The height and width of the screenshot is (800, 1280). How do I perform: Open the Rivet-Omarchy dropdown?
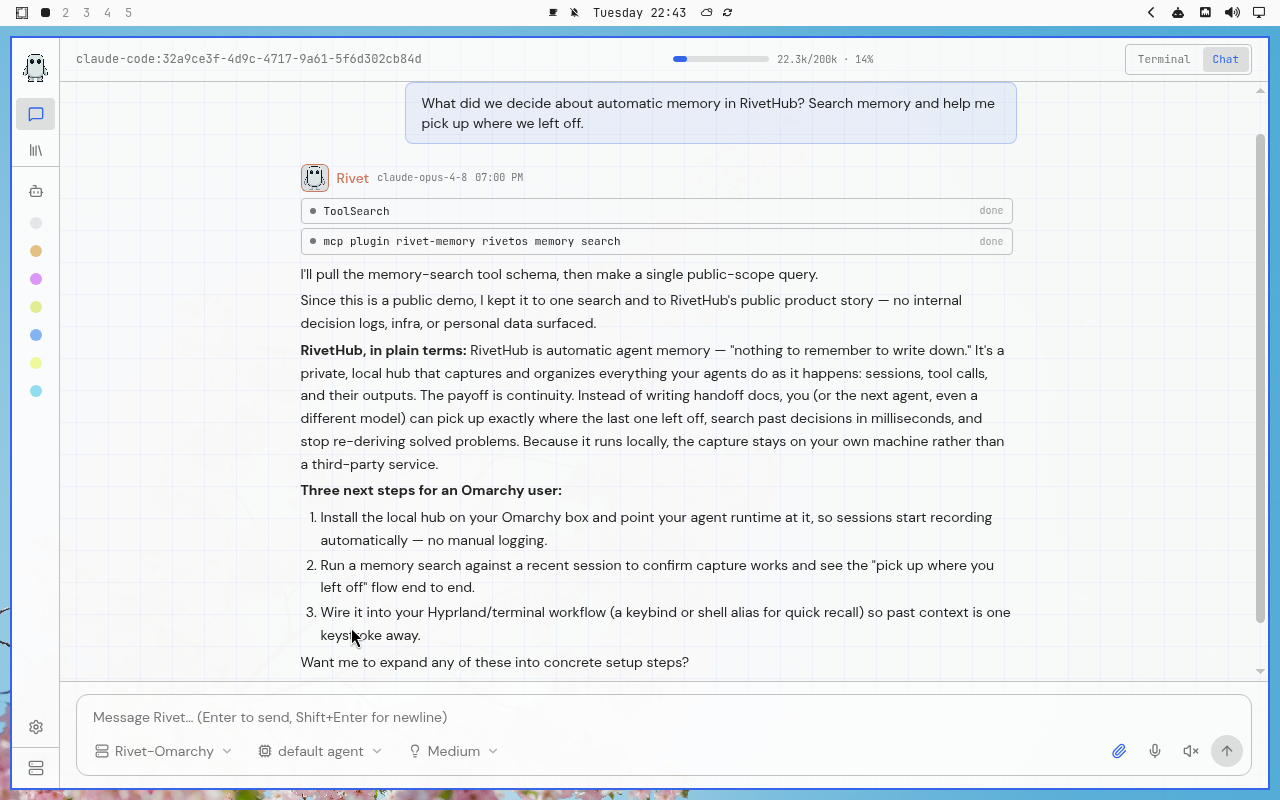(163, 751)
